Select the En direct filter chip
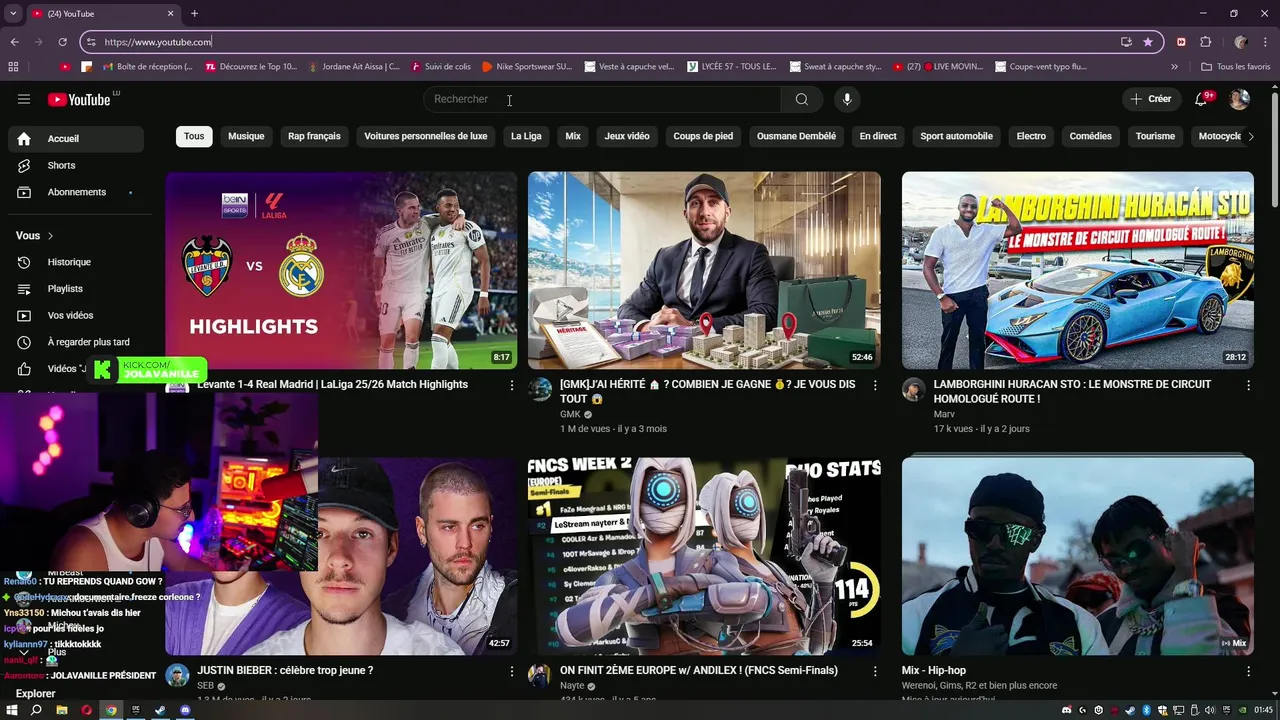The height and width of the screenshot is (720, 1280). [878, 136]
